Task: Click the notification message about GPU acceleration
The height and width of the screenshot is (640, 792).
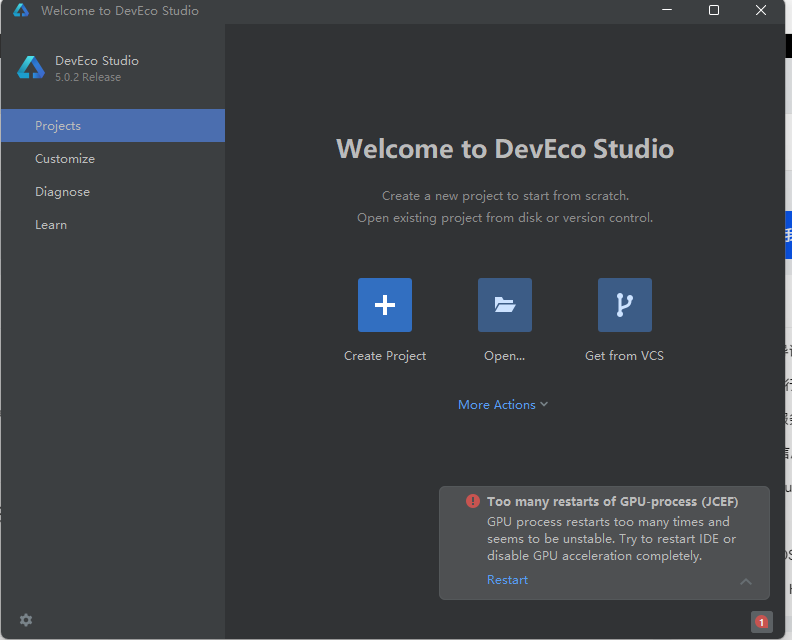Action: click(x=611, y=538)
